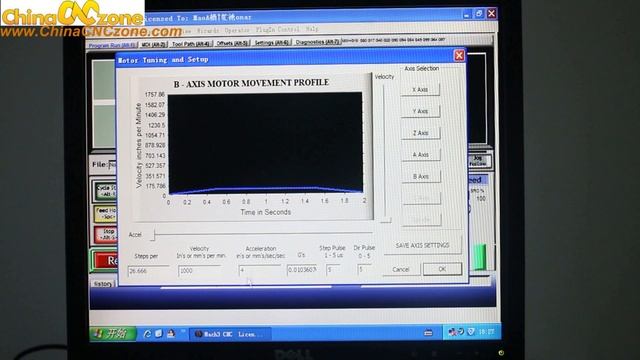The width and height of the screenshot is (640, 360).
Task: Switch to the Diagnostics tab
Action: [317, 42]
